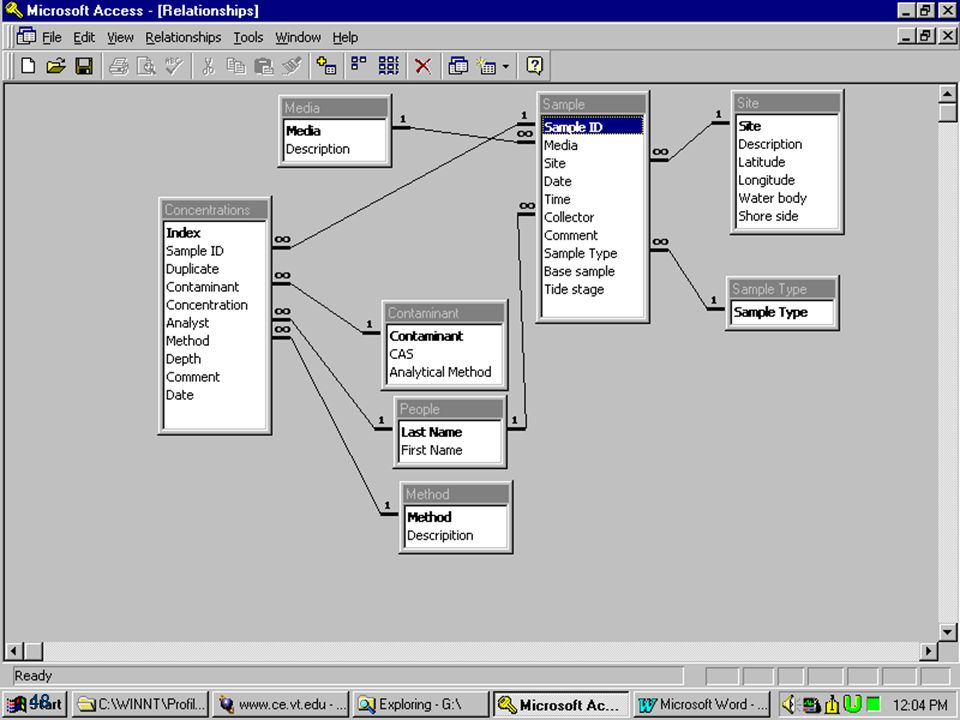Select Water body field in Site table
This screenshot has height=720, width=960.
click(x=787, y=198)
